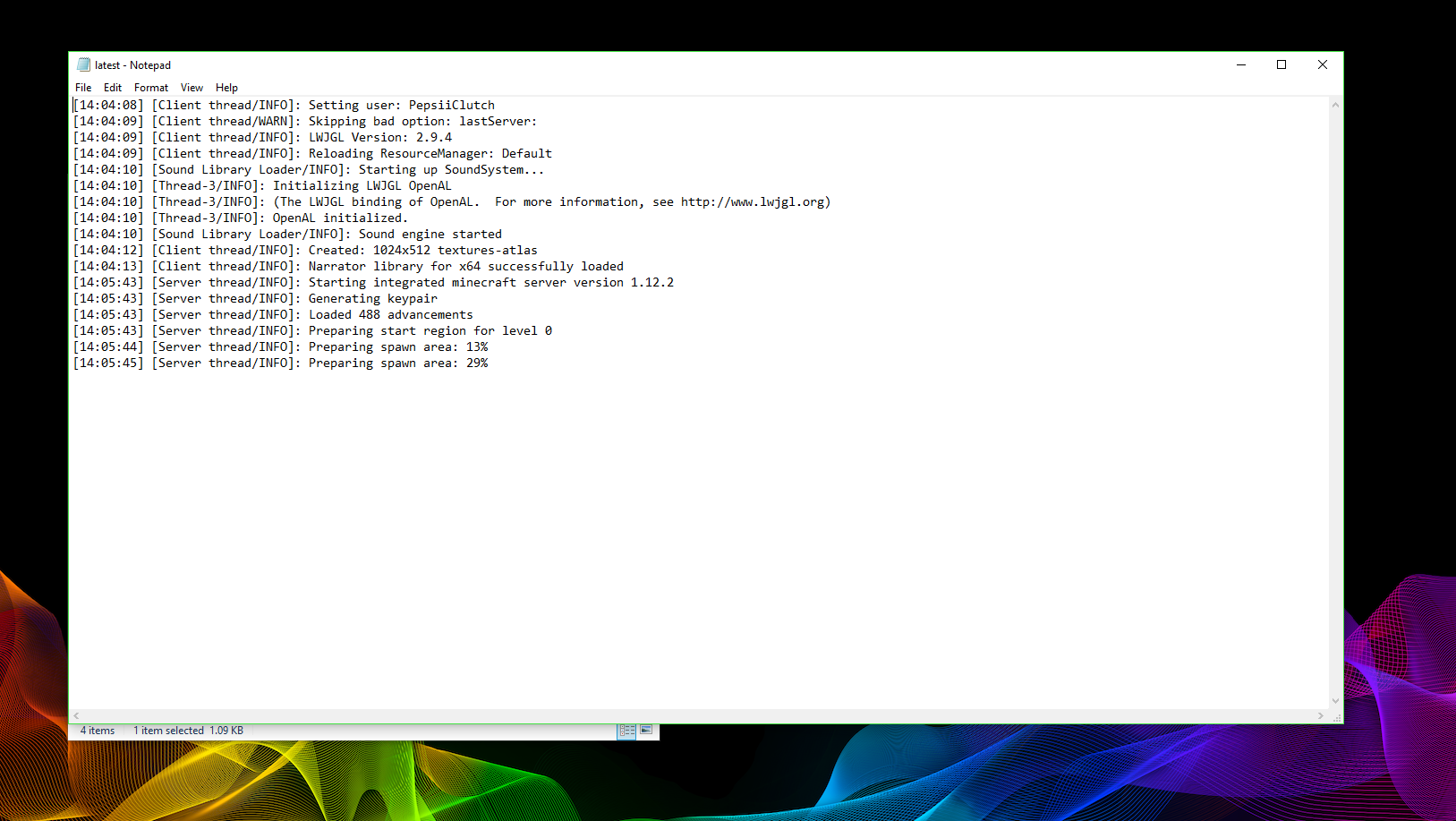1456x821 pixels.
Task: Click the 'Preparing spawn area: 13%' line
Action: click(x=280, y=347)
